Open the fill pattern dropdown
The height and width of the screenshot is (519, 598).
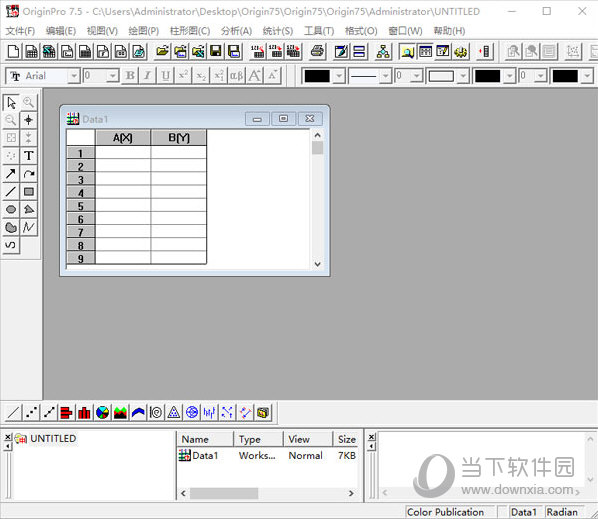[463, 76]
